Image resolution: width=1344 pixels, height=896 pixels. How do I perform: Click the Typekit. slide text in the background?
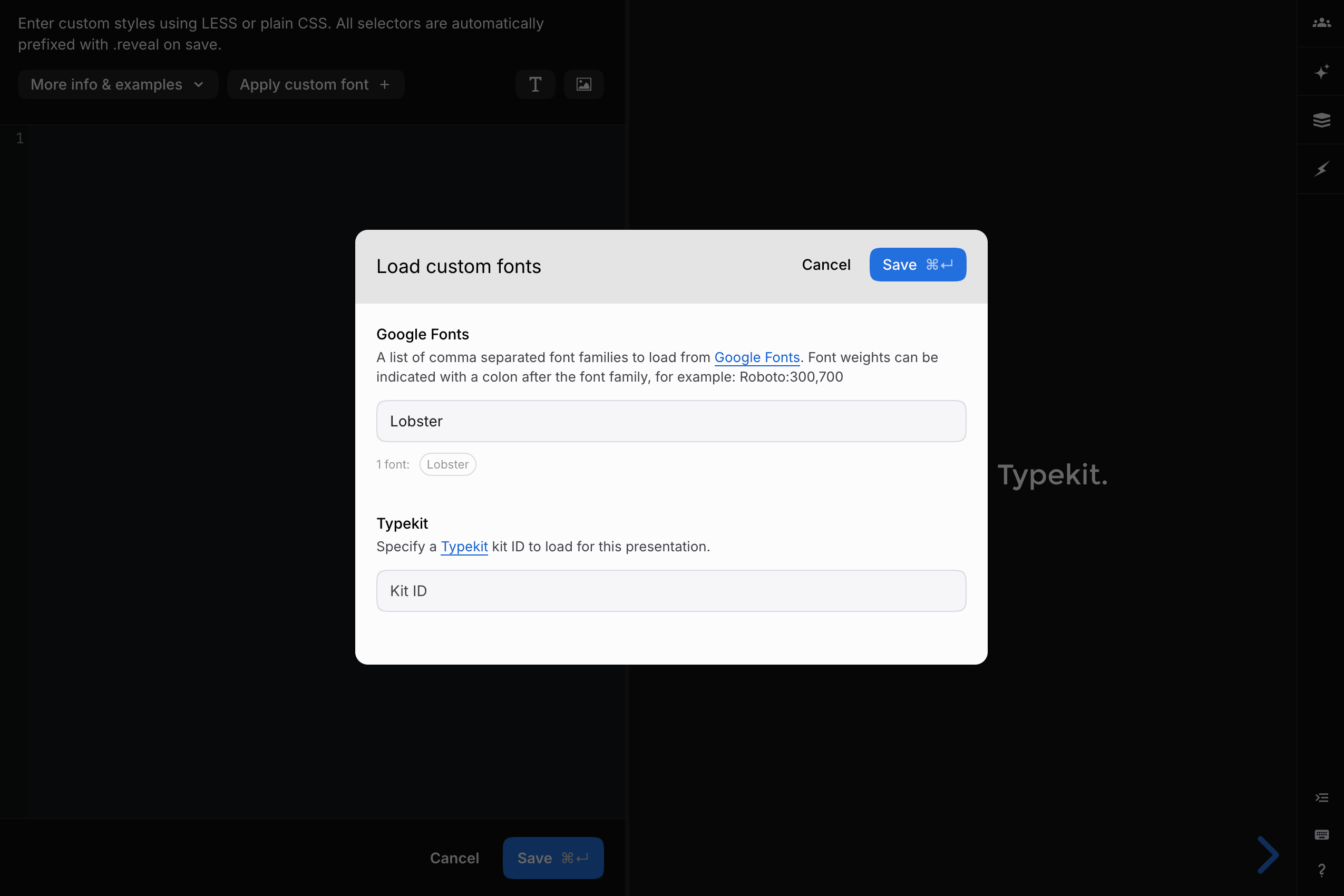pos(1053,475)
